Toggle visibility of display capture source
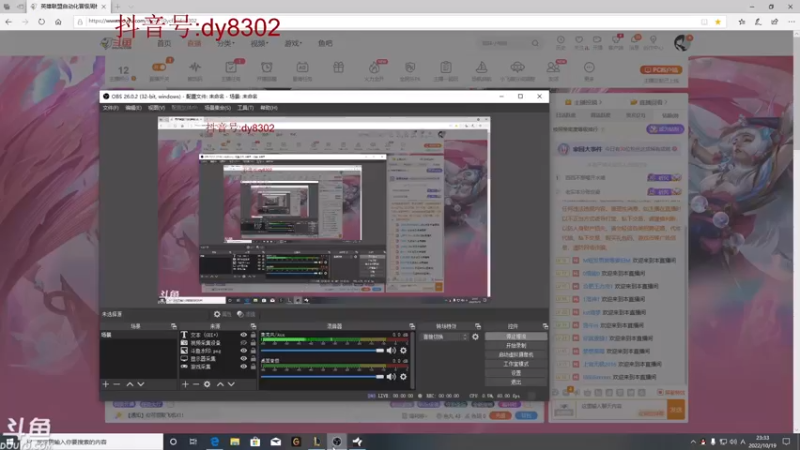 (243, 359)
